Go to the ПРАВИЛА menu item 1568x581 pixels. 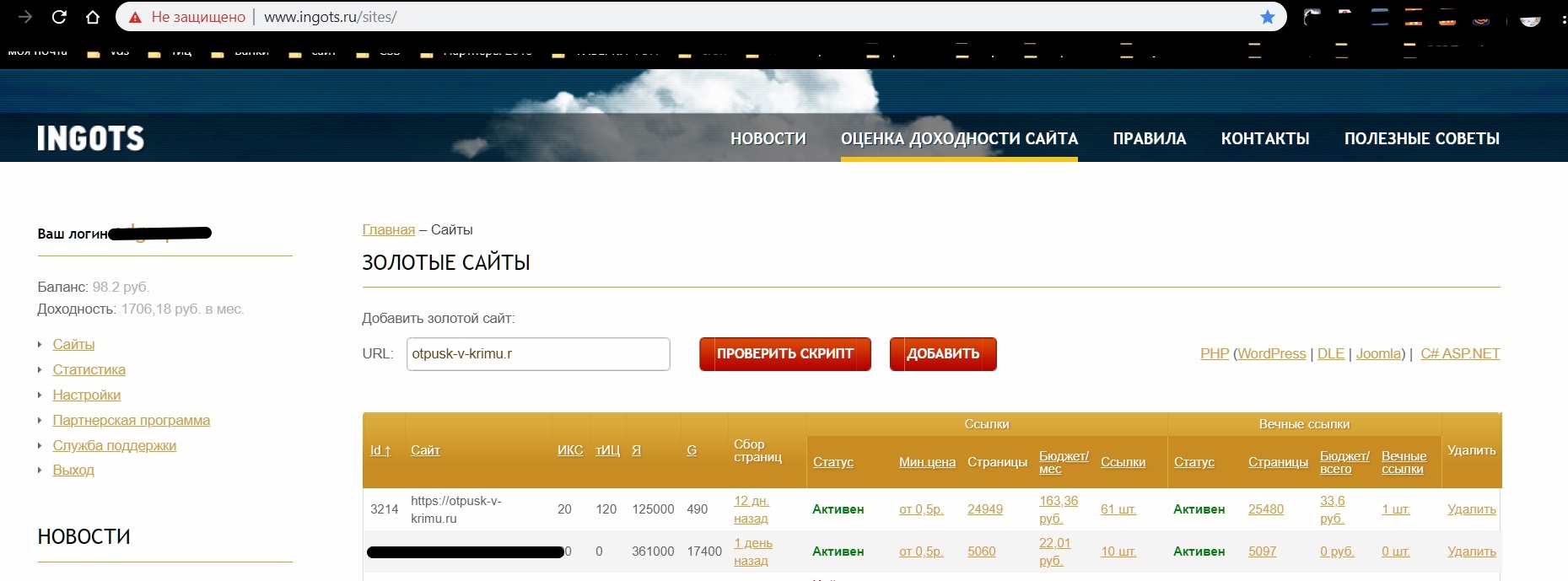coord(1150,138)
